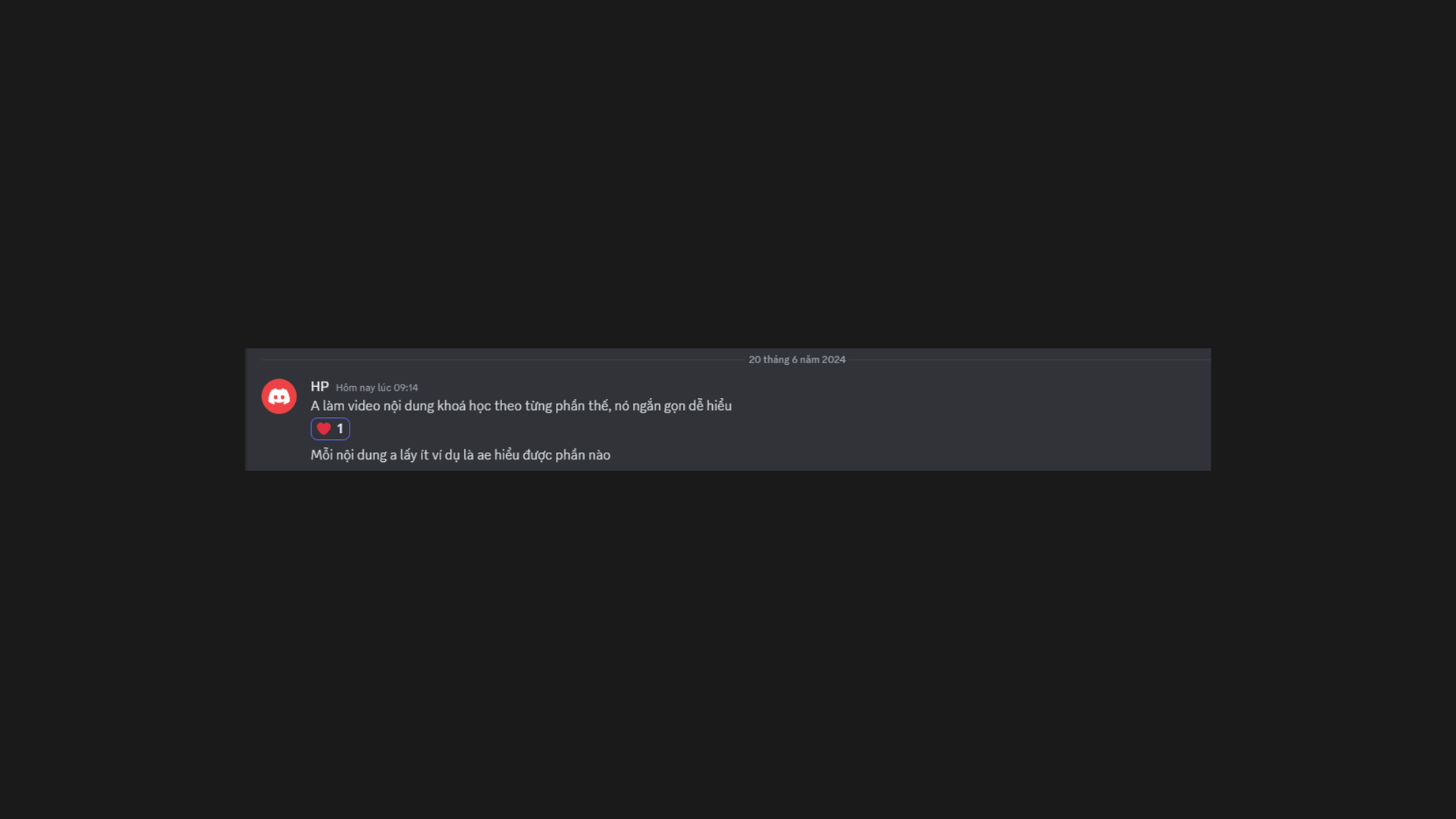
Task: Select the message starting with A làm video
Action: coord(521,406)
